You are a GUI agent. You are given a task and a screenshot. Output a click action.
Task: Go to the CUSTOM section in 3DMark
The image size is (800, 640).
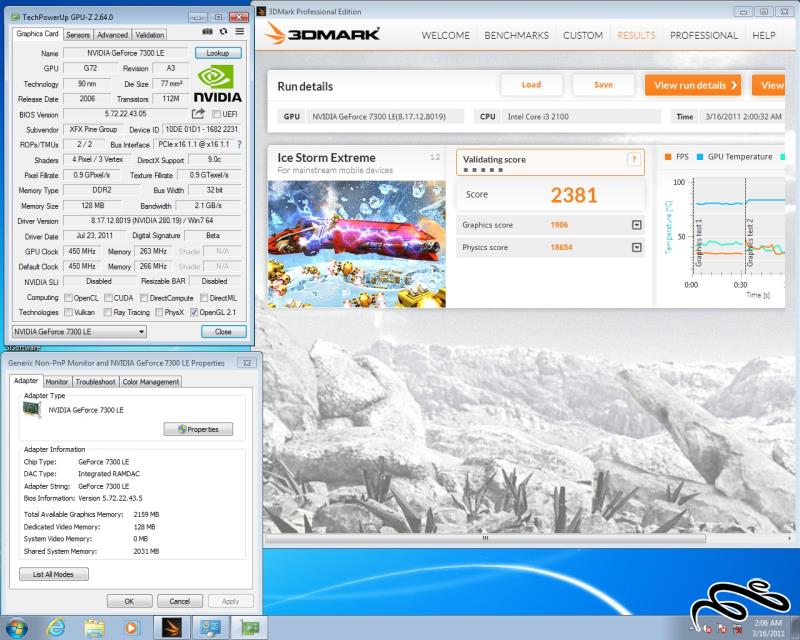coord(583,35)
